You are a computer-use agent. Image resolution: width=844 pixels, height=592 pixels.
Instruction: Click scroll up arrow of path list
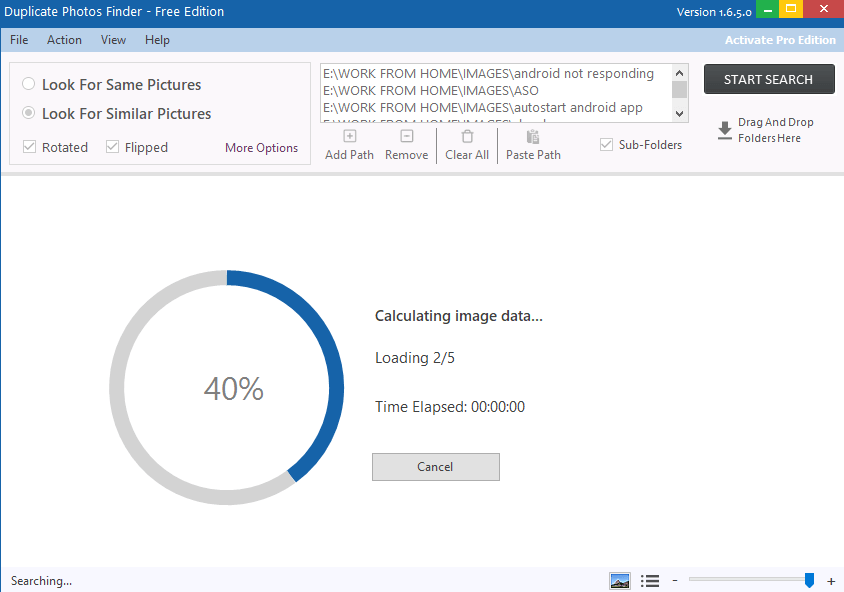680,73
